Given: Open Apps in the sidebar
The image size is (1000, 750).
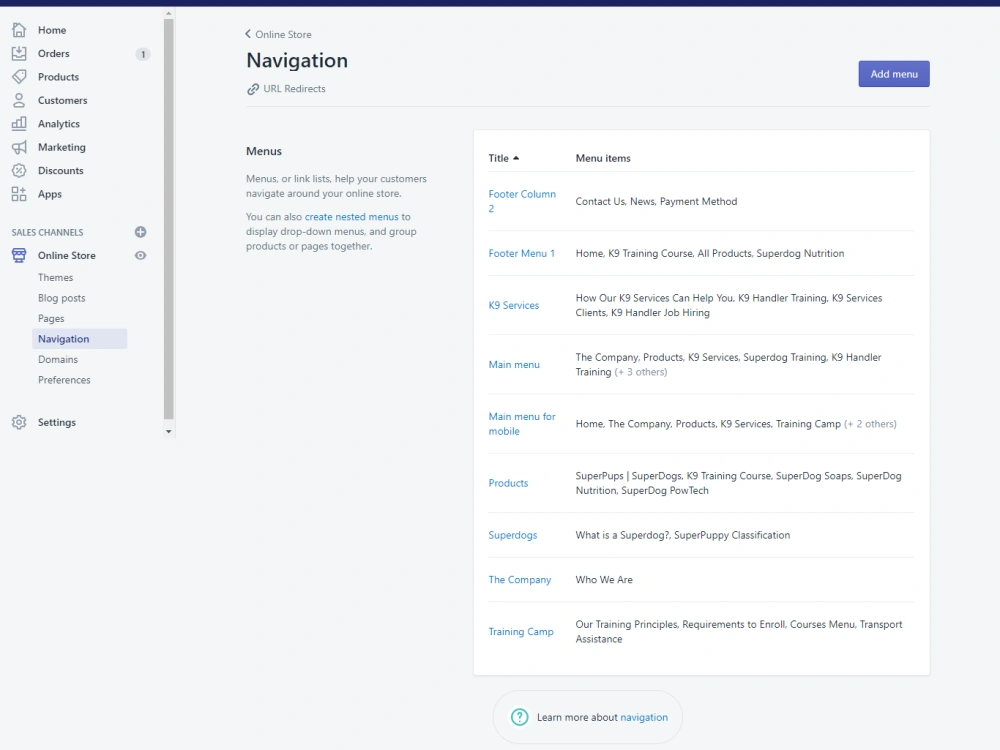Looking at the screenshot, I should (x=50, y=194).
